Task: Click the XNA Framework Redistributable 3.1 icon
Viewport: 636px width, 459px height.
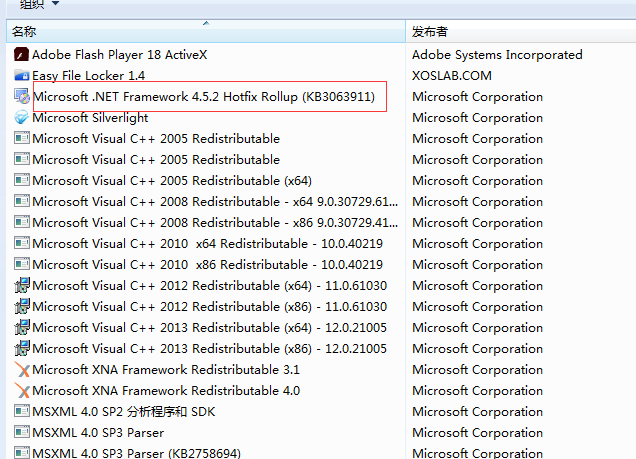Action: click(21, 370)
